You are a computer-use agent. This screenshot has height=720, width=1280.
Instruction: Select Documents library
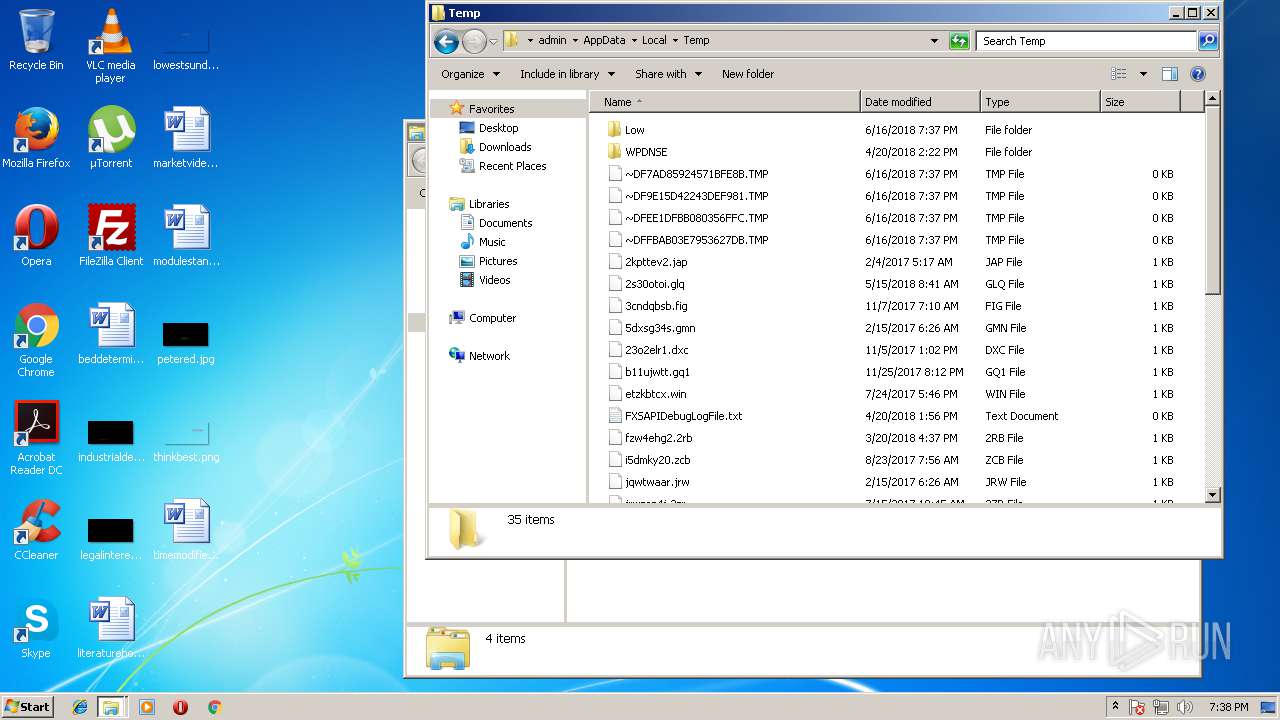(x=505, y=223)
